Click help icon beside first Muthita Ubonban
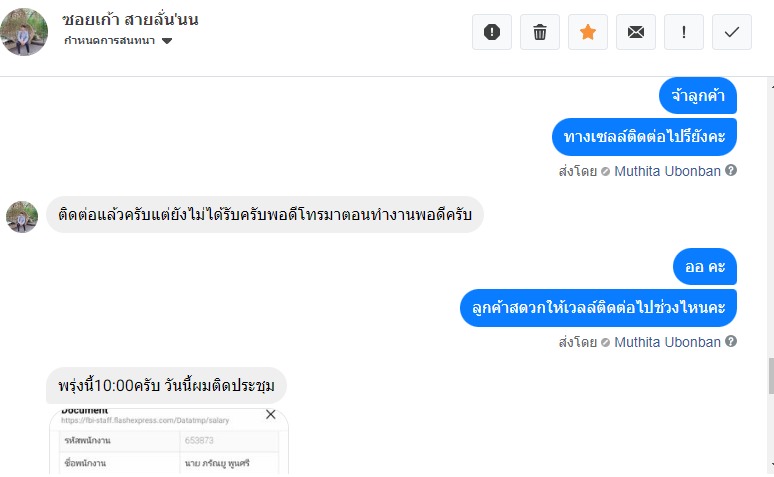The height and width of the screenshot is (477, 774). point(731,170)
